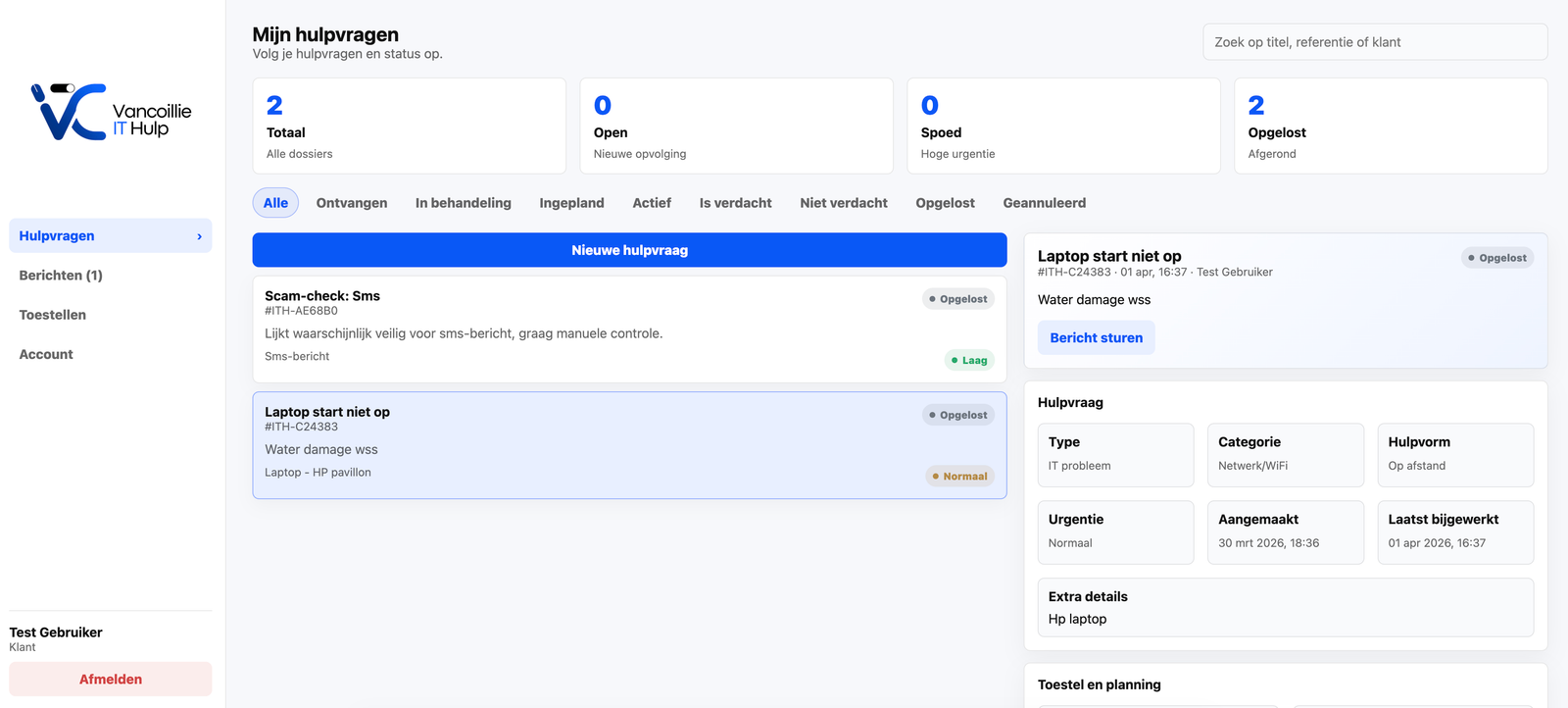1568x708 pixels.
Task: Click the Nieuwe hulpvraag button
Action: click(629, 250)
